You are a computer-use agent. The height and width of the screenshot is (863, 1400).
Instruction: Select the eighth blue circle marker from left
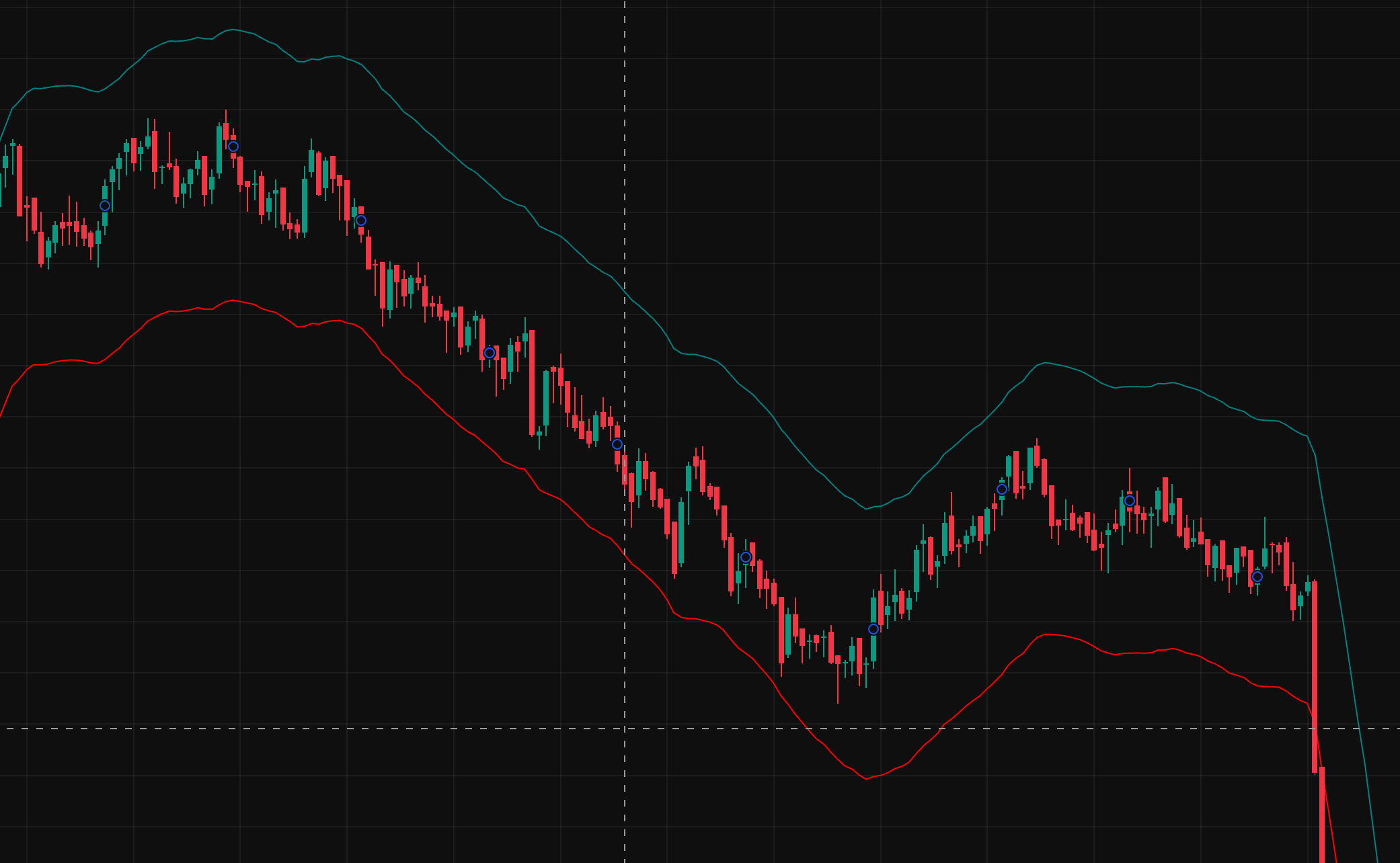pyautogui.click(x=1002, y=489)
